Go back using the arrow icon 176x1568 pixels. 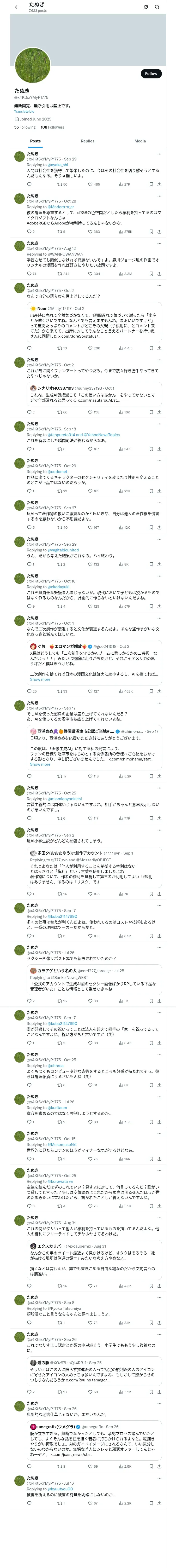pos(16,7)
